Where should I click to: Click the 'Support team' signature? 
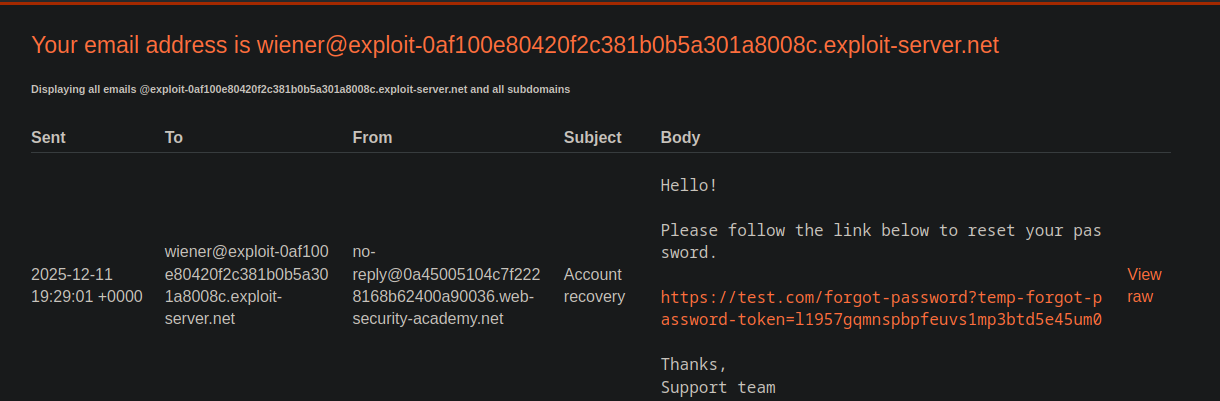pos(718,387)
